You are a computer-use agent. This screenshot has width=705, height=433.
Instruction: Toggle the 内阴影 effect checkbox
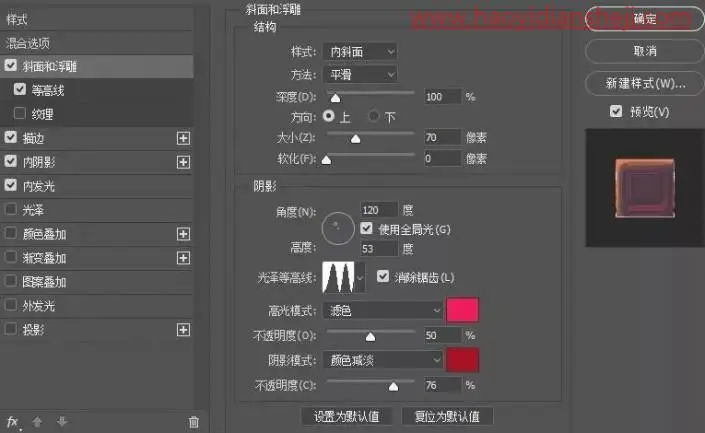[11, 161]
